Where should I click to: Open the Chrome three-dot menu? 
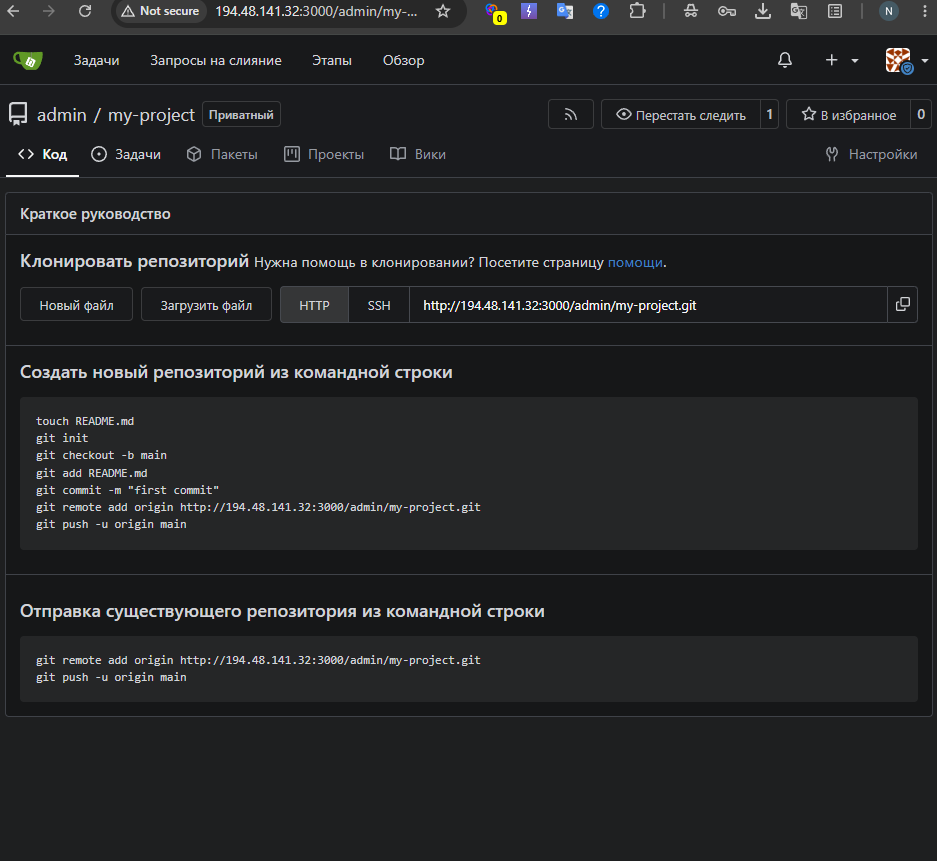(x=925, y=11)
